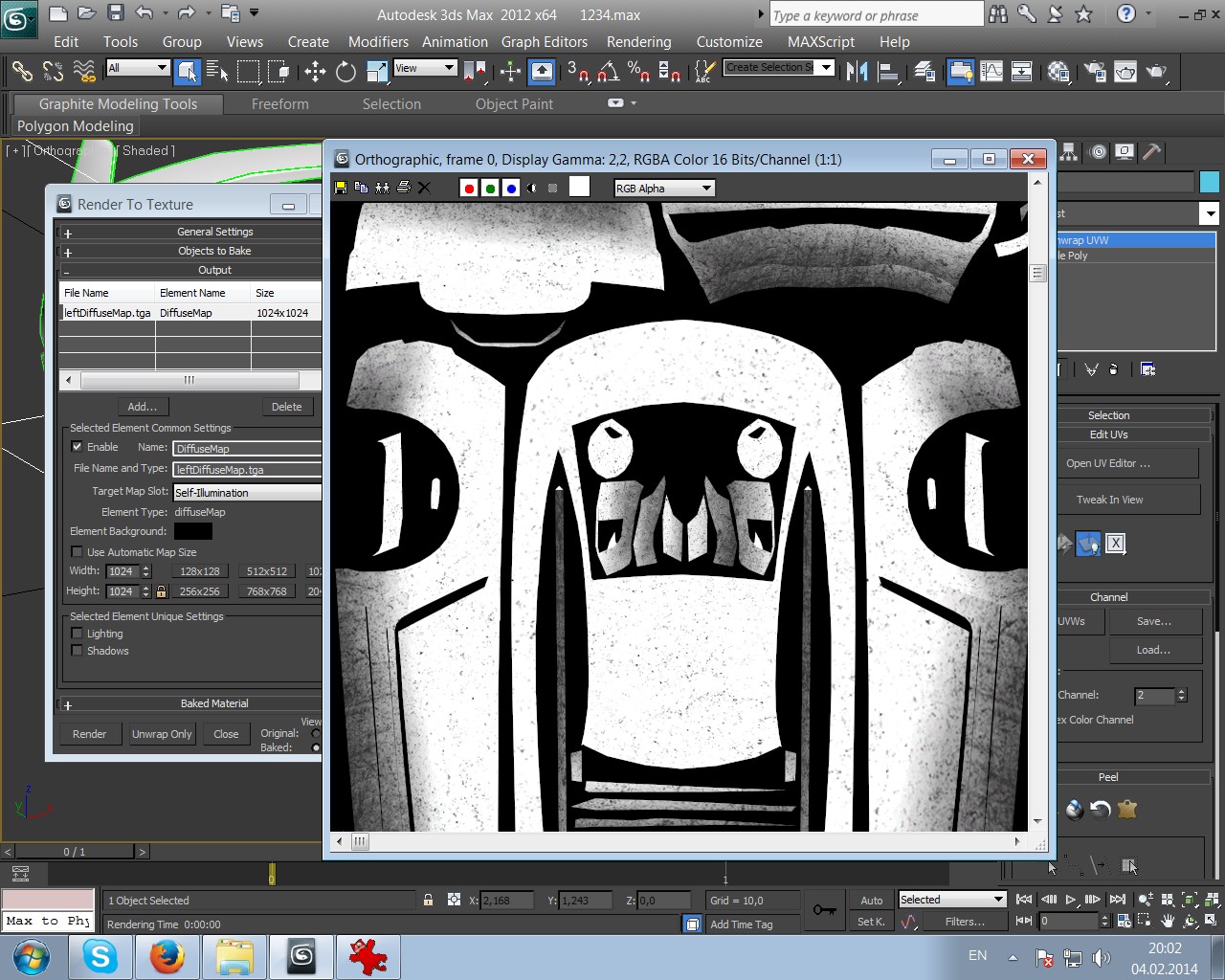Screen dimensions: 1225x980
Task: Click the Unwrap Only button
Action: (162, 734)
